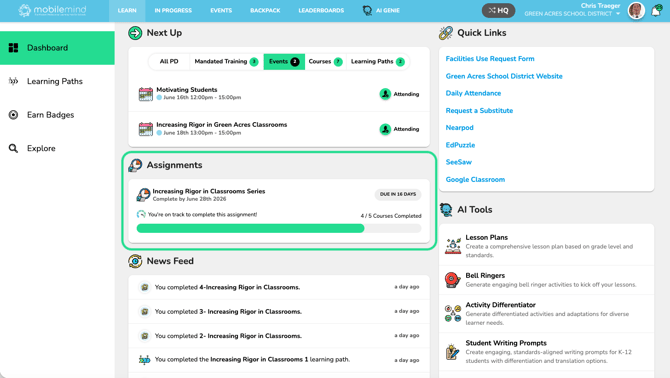Screen dimensions: 670x378
Task: Open Daily Attendance link
Action: click(473, 93)
